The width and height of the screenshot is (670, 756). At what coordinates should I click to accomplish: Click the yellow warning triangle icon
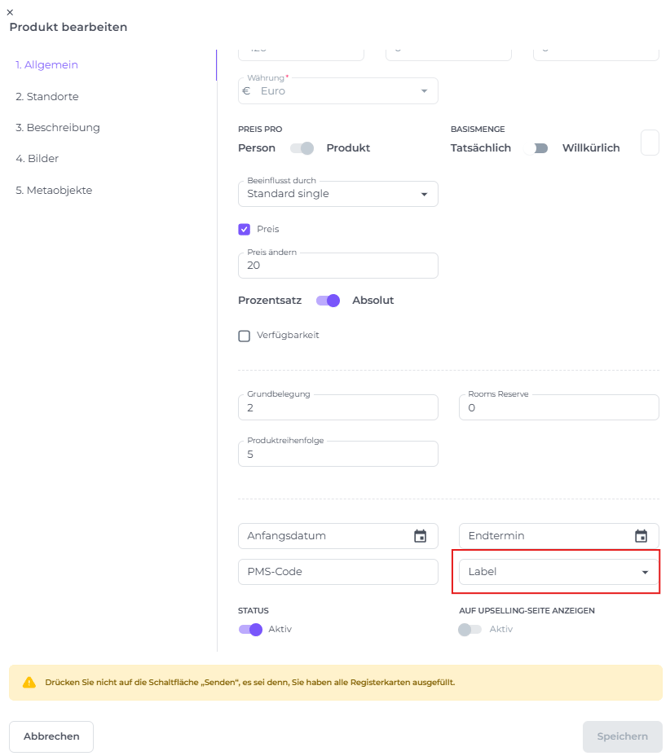(x=29, y=682)
